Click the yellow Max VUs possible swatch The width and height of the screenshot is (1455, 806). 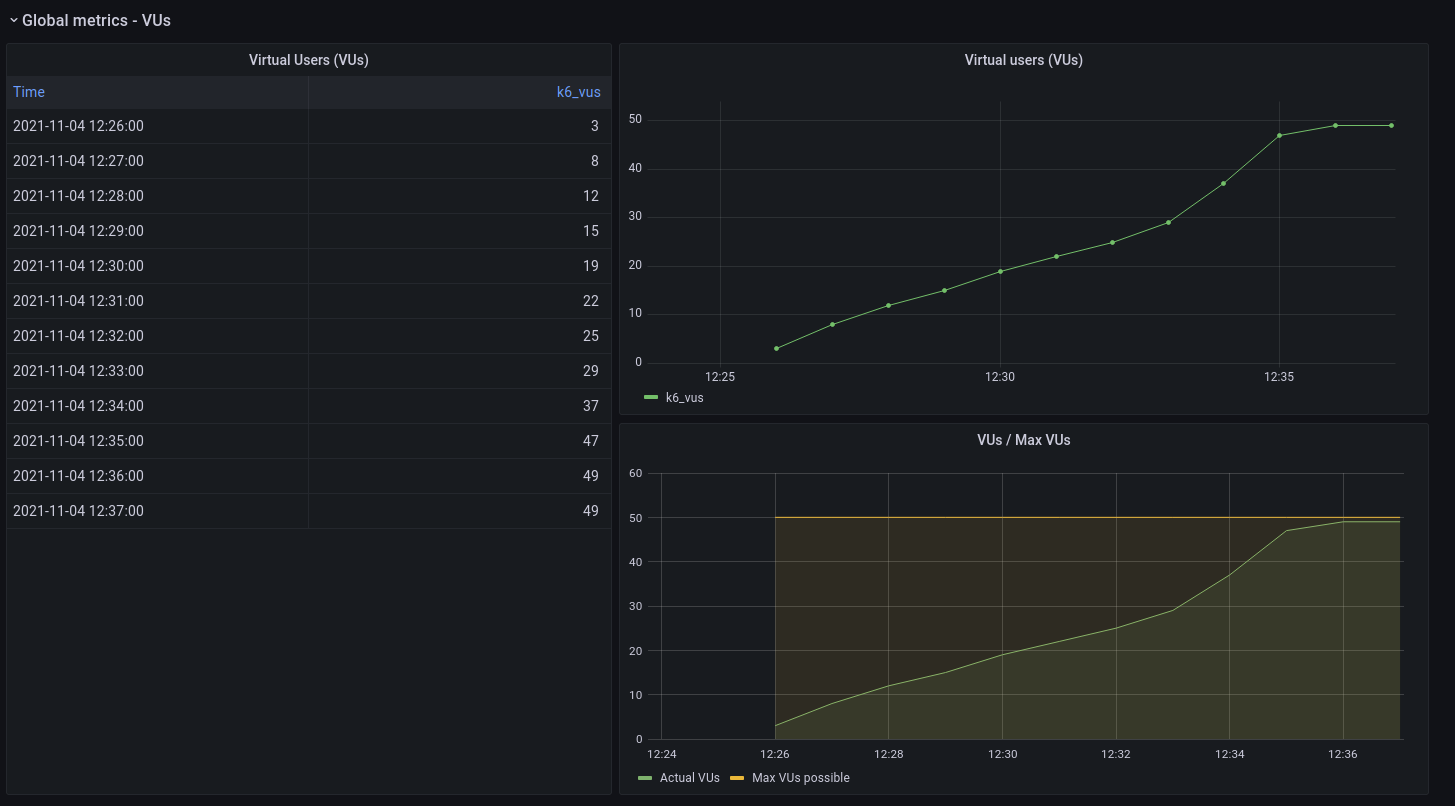pos(737,778)
